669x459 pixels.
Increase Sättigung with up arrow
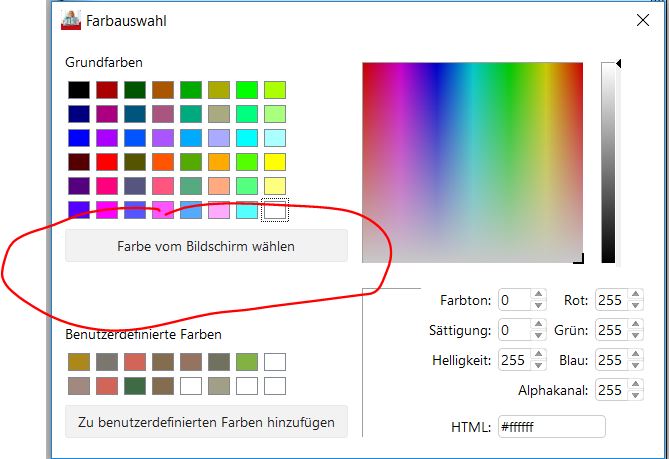coord(538,324)
